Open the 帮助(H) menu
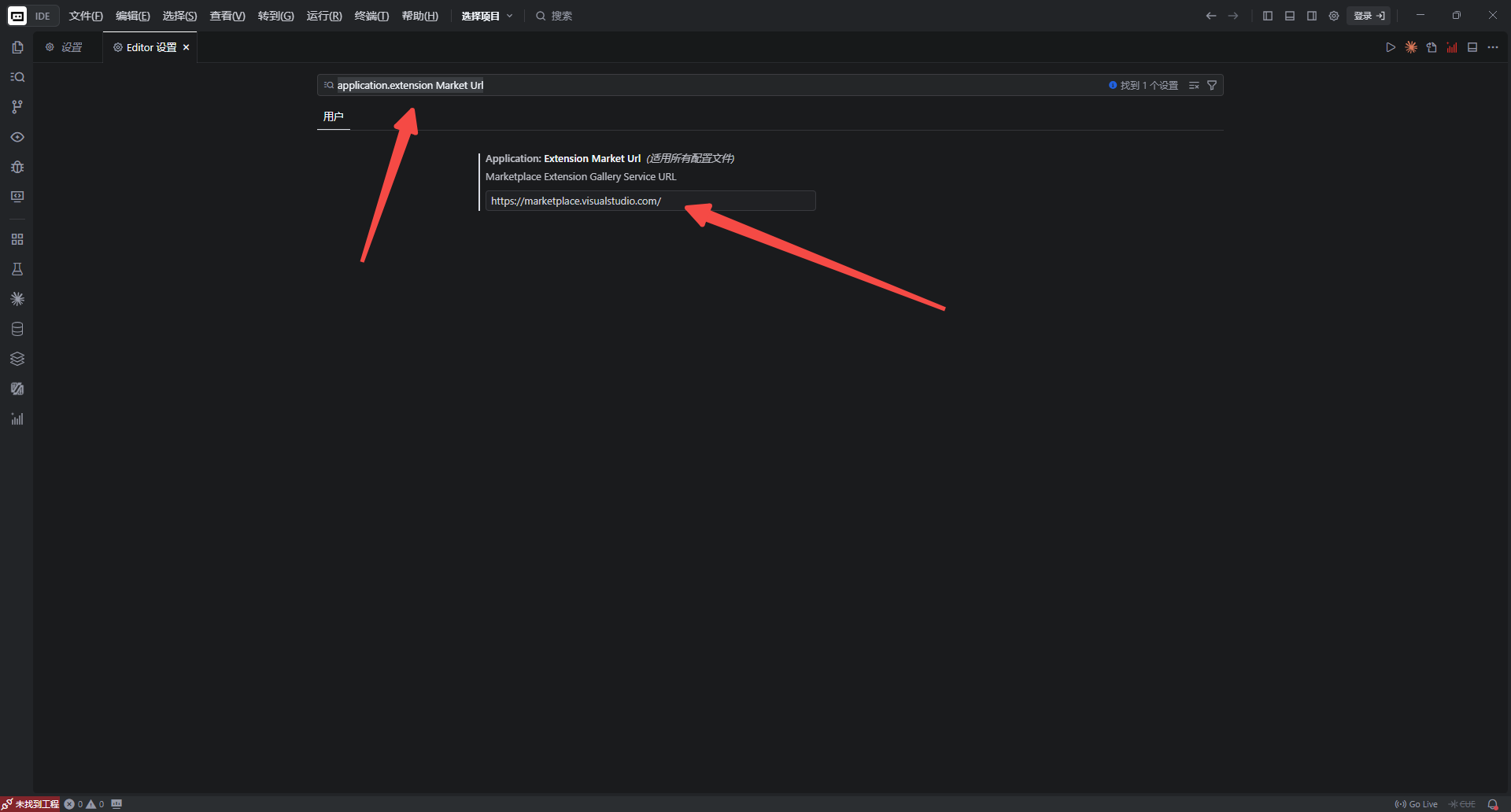Screen dimensions: 1511x812 tap(419, 16)
